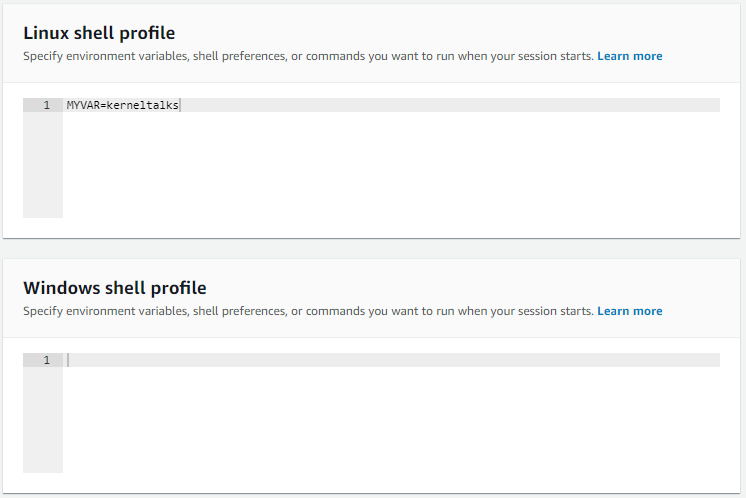This screenshot has height=498, width=746.
Task: Focus the empty Windows shell profile editor line
Action: point(391,360)
